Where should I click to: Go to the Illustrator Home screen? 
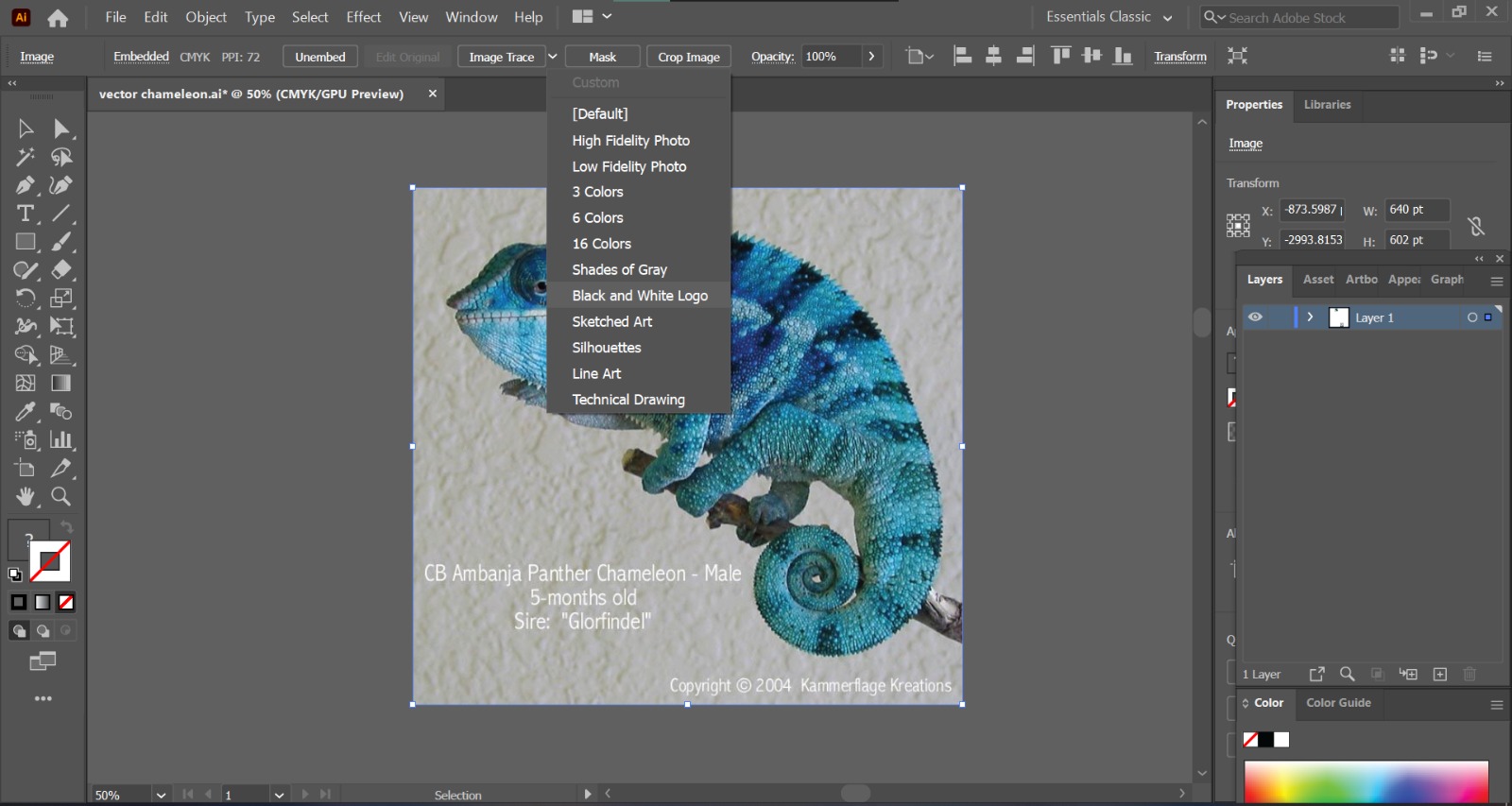(58, 18)
